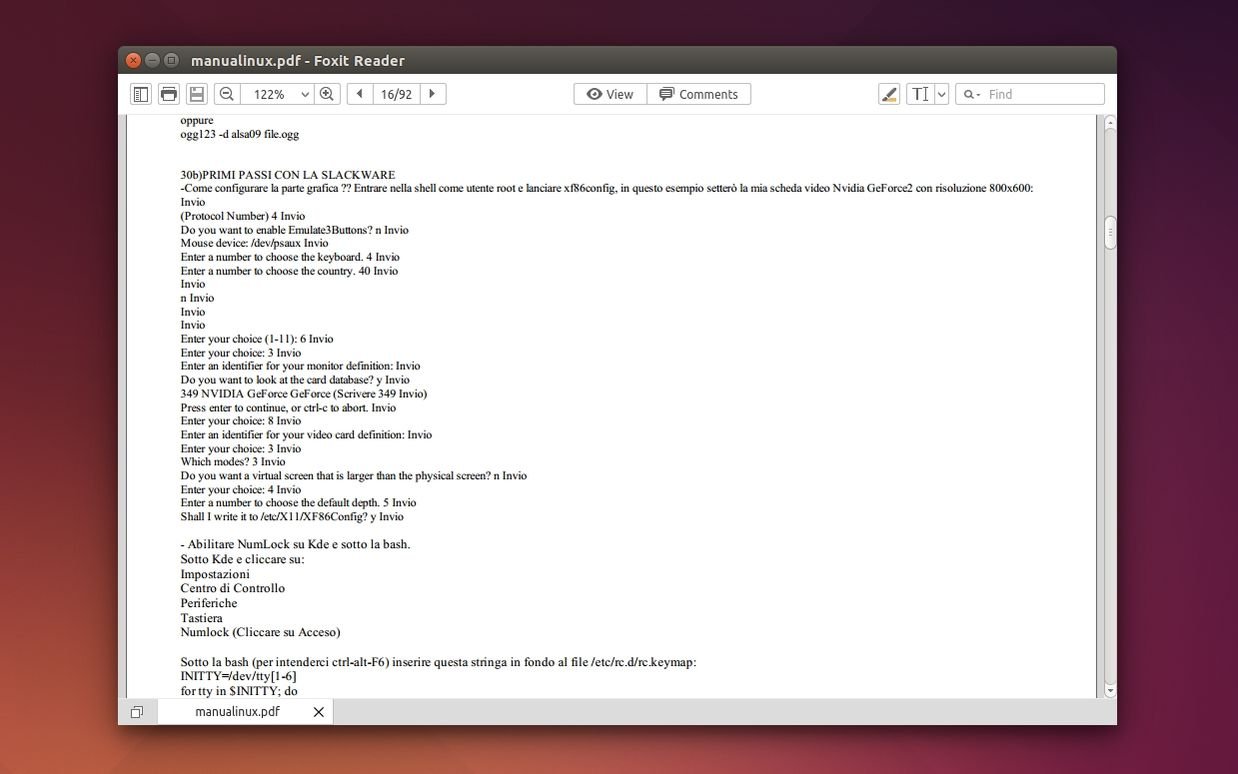Open the search options magnifier dropdown
Viewport: 1238px width, 774px height.
click(x=970, y=94)
